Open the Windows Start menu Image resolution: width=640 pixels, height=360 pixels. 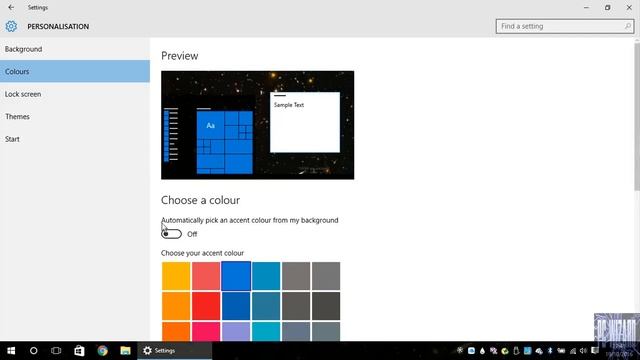point(11,351)
